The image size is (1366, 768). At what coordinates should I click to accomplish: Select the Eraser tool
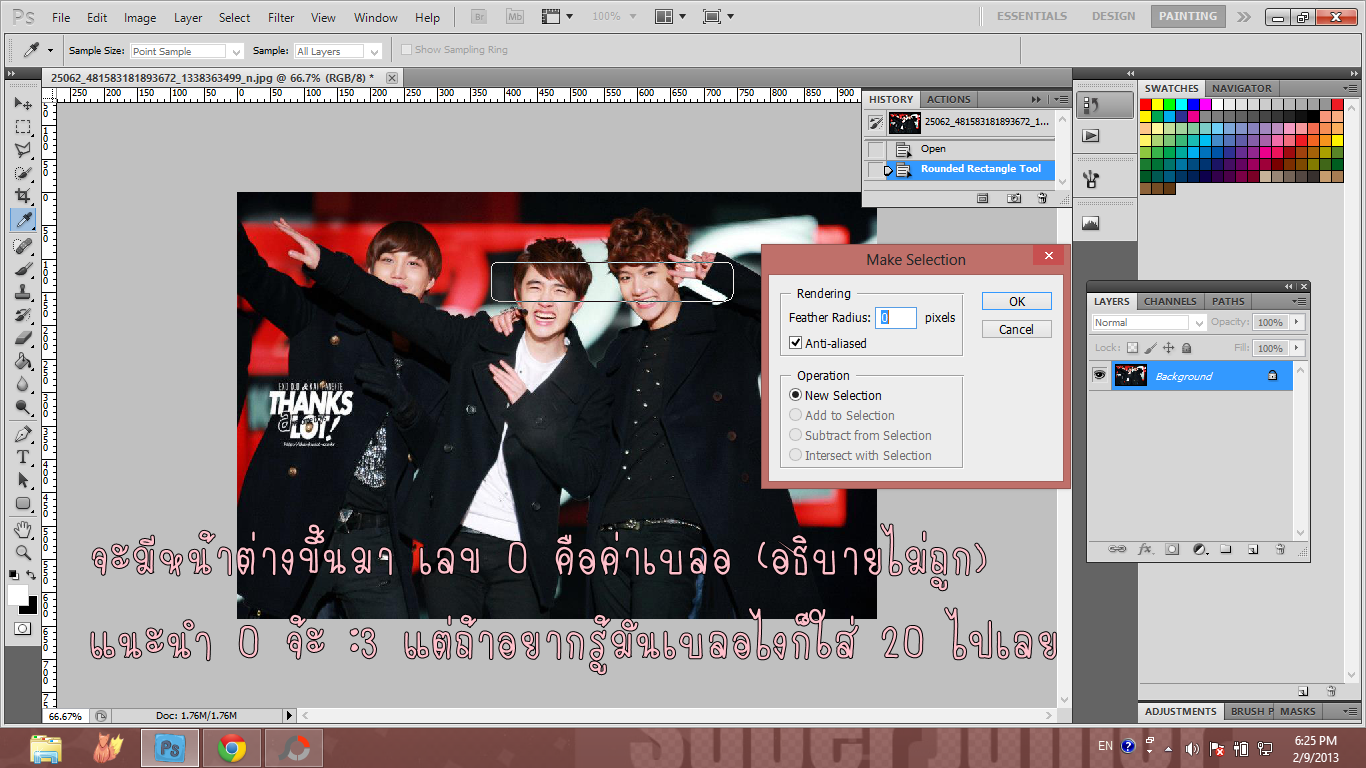click(x=23, y=337)
